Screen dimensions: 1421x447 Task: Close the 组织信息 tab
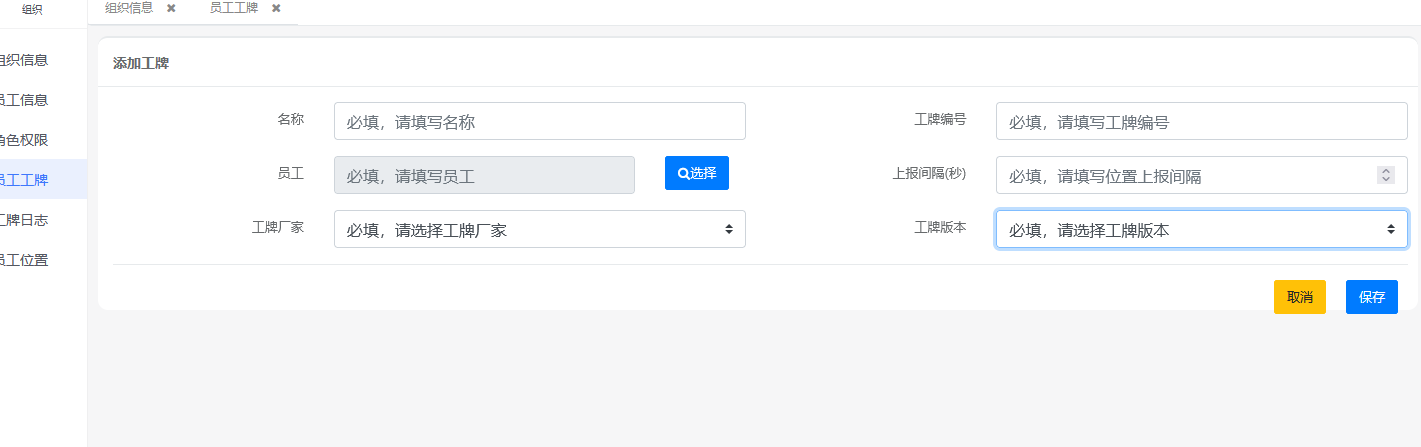(x=171, y=8)
